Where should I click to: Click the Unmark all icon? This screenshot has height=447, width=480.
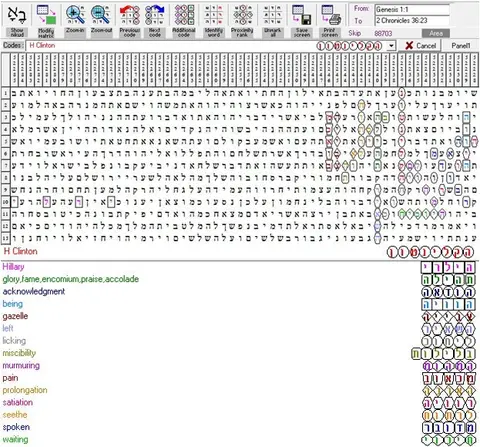click(x=272, y=15)
